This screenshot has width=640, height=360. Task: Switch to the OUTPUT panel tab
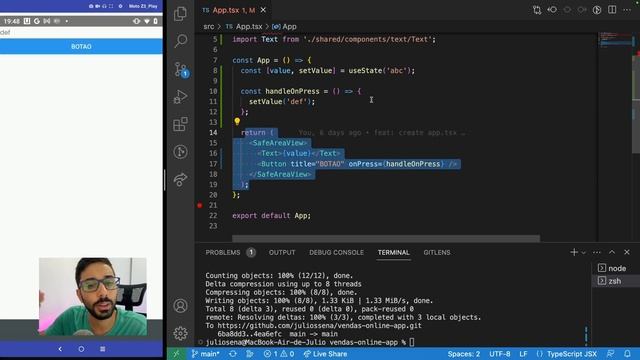tap(282, 253)
